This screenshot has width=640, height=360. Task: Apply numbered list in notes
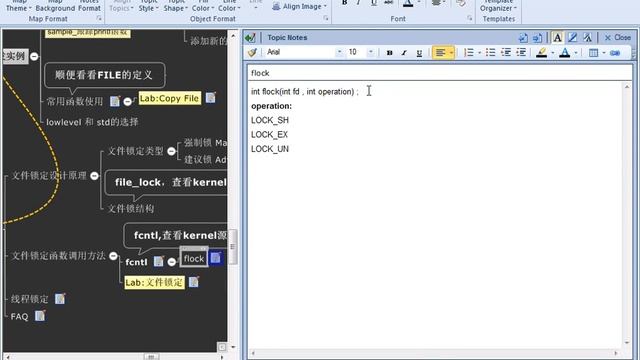coord(469,53)
